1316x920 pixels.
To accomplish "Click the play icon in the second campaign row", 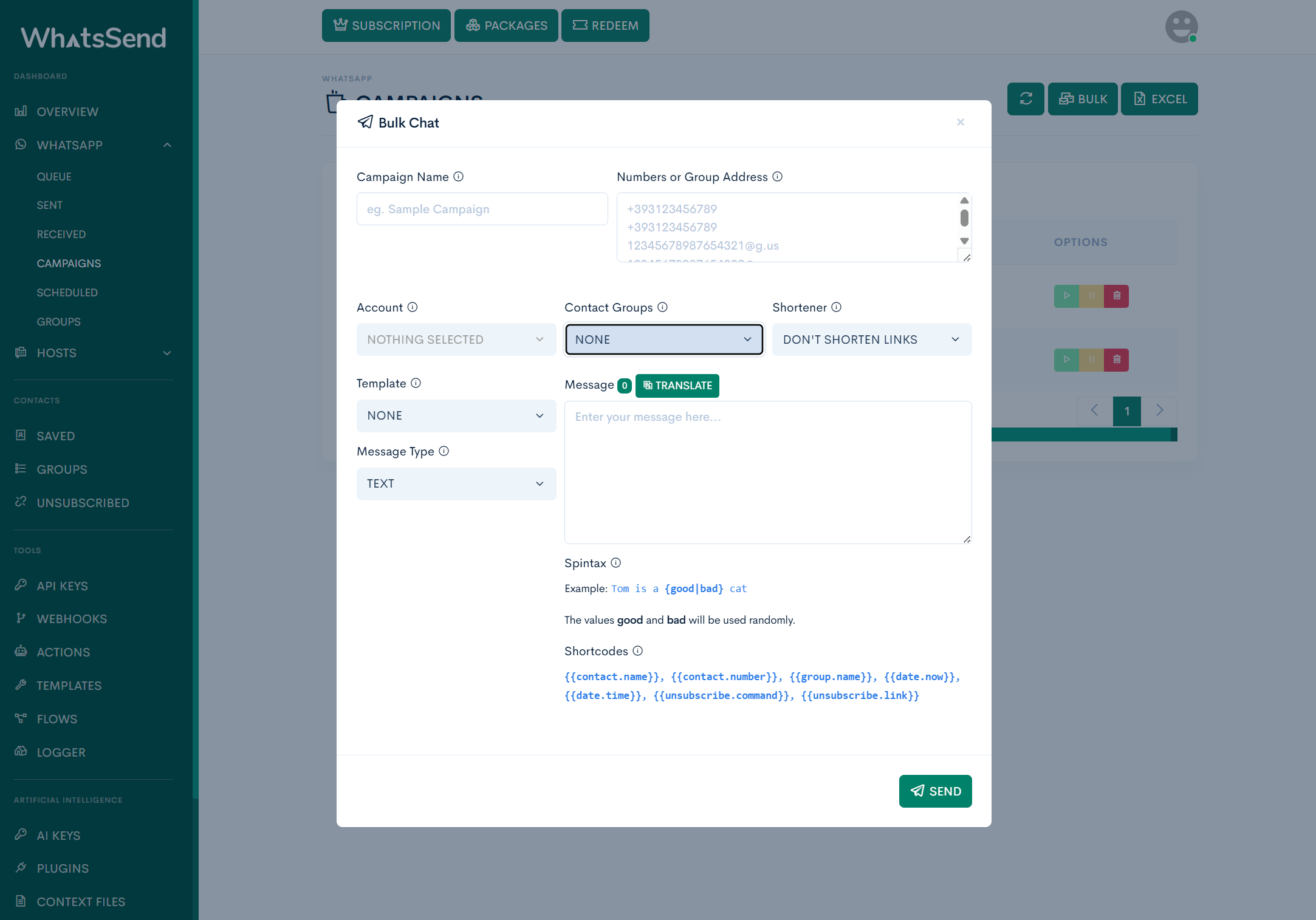I will point(1066,359).
